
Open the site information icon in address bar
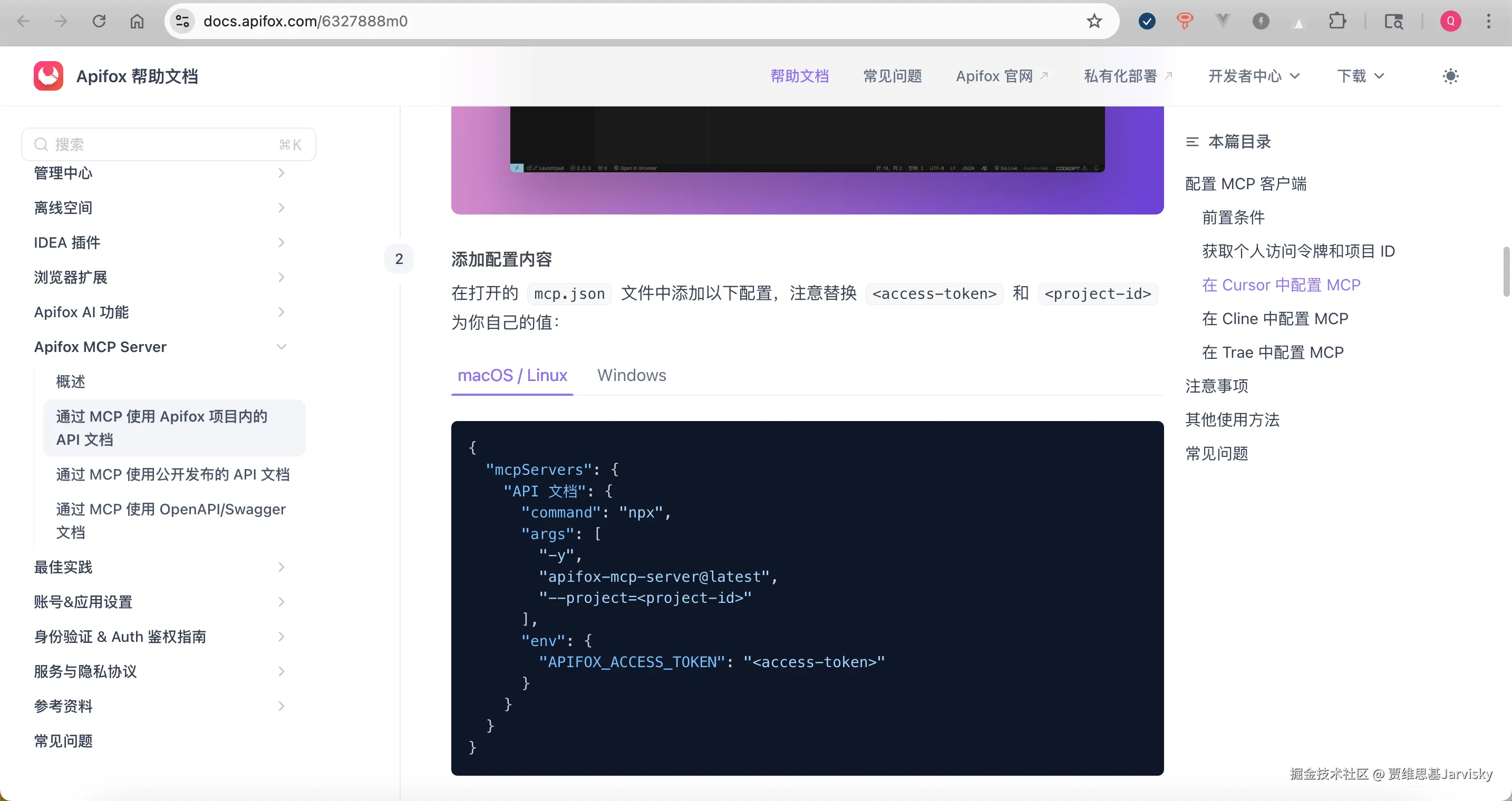[182, 21]
